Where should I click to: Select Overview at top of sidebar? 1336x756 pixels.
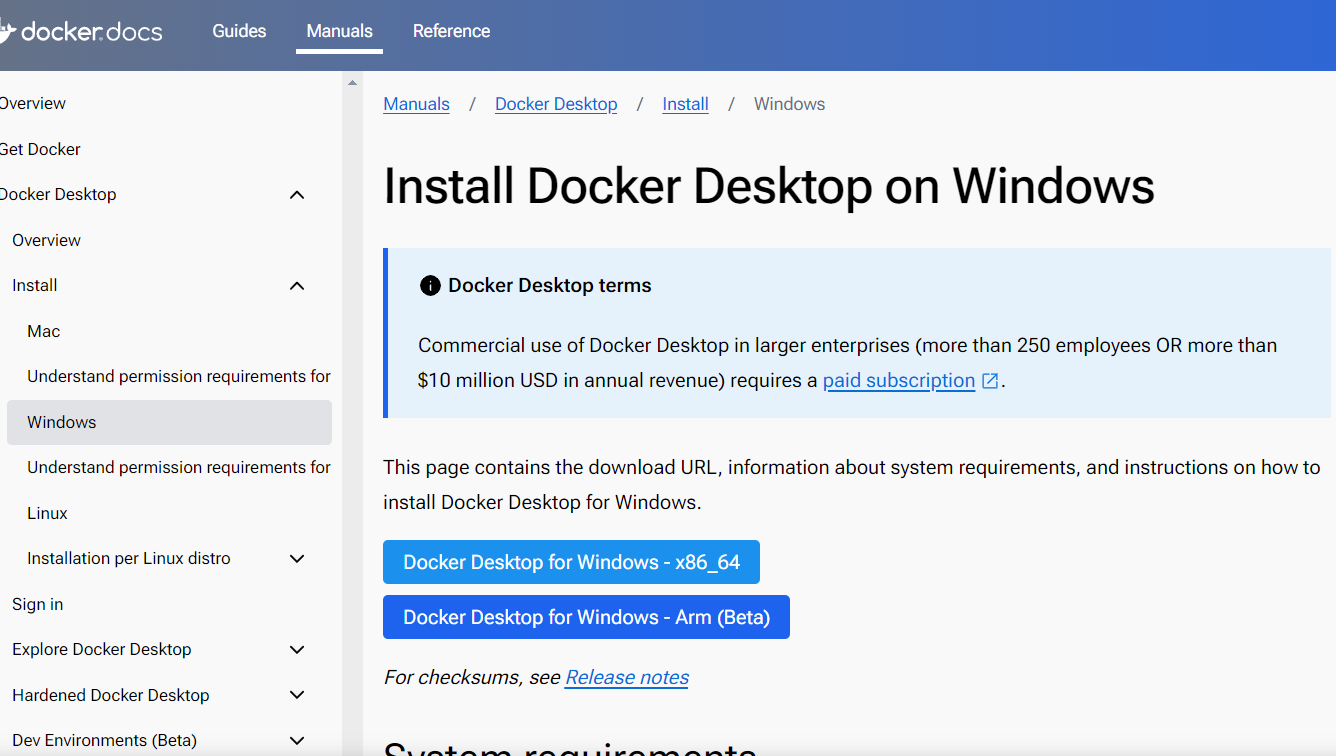(x=33, y=104)
